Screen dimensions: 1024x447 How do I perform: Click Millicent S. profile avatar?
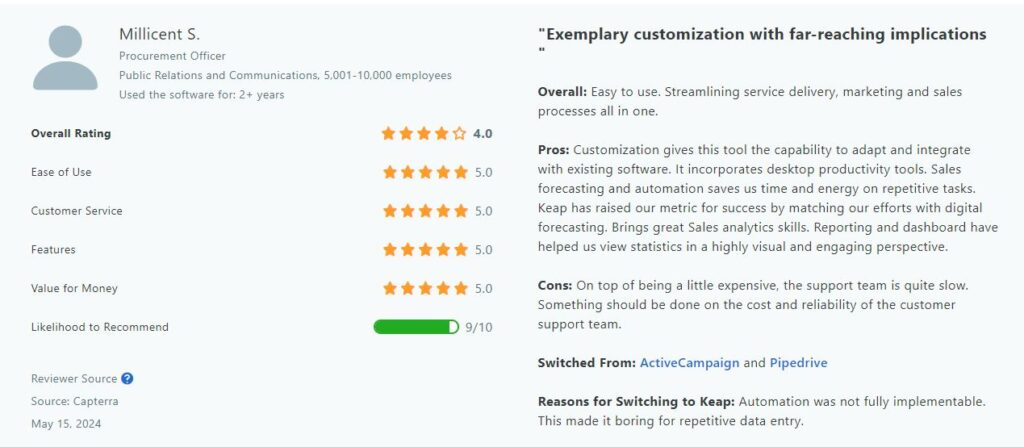(x=65, y=58)
